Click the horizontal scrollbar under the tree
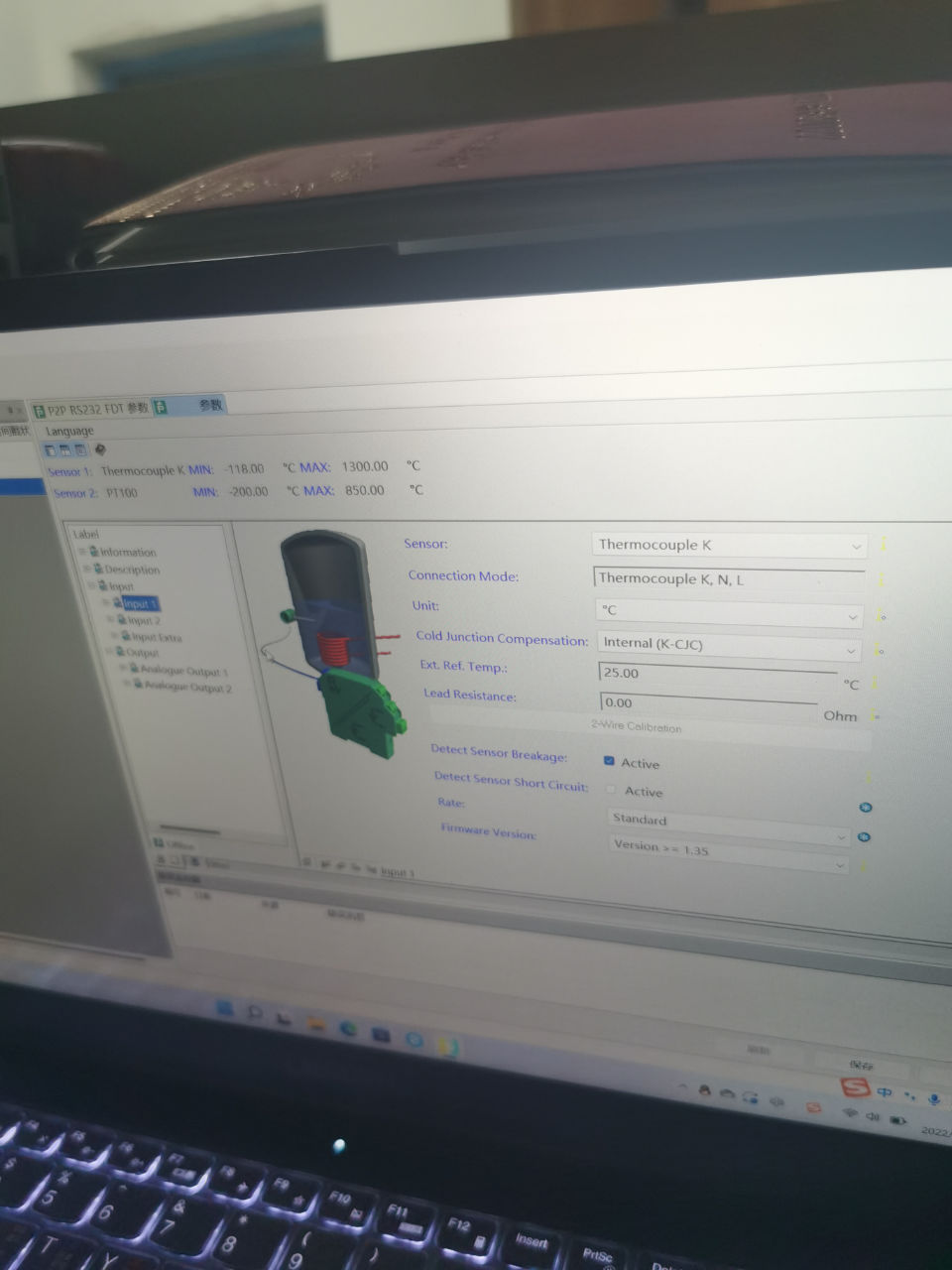This screenshot has height=1270, width=952. point(189,827)
